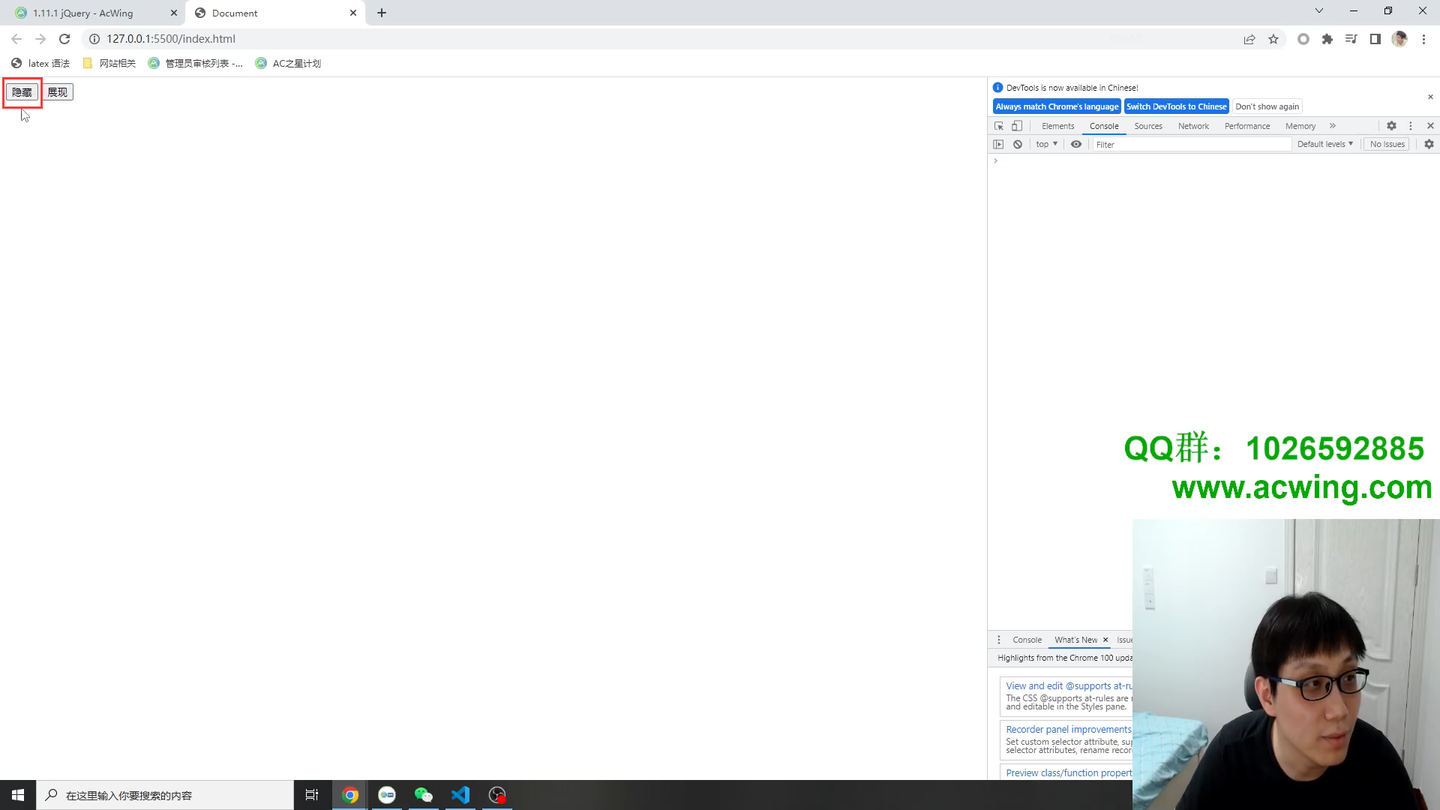Switch to the Performance panel

pos(1247,126)
